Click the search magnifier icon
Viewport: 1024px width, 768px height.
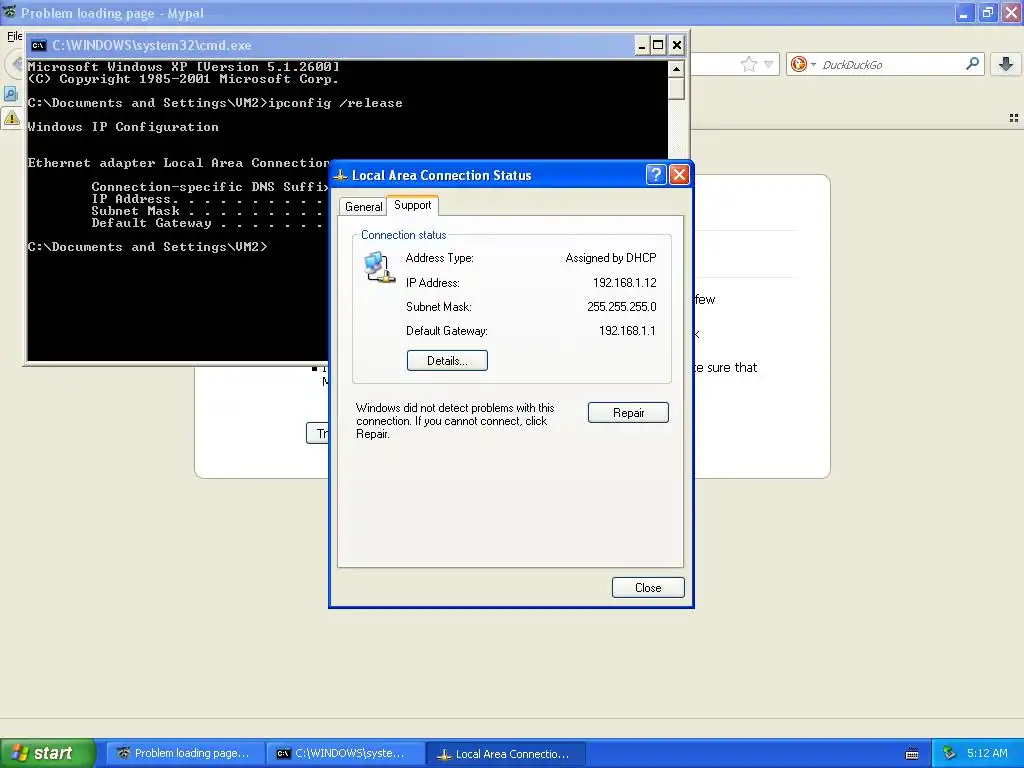click(x=972, y=63)
